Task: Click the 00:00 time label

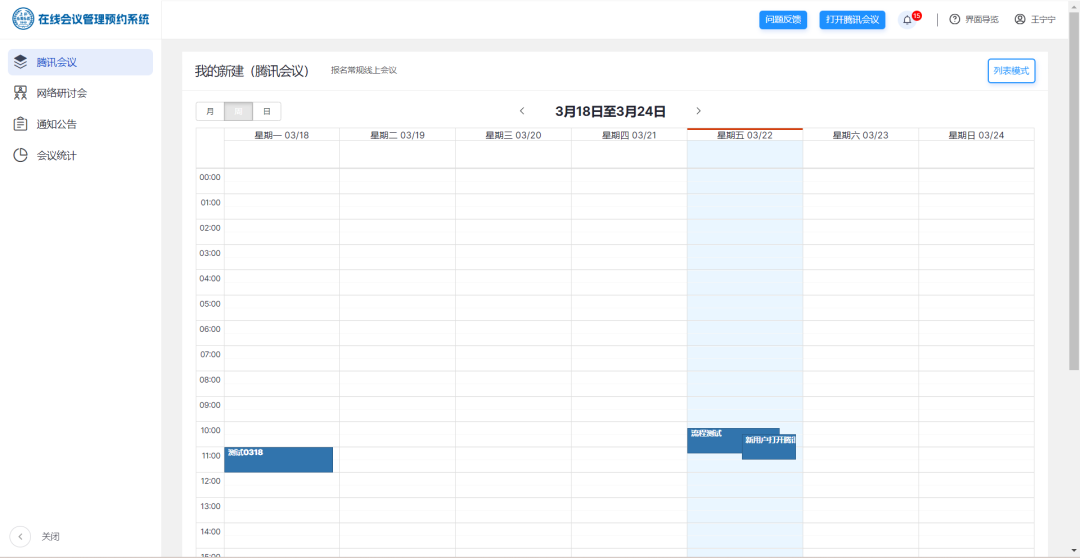Action: coord(209,177)
